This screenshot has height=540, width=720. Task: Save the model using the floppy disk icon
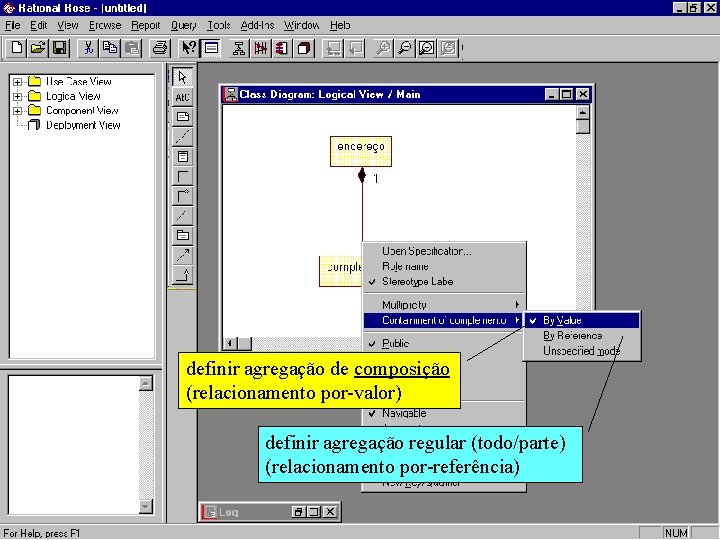[x=60, y=48]
